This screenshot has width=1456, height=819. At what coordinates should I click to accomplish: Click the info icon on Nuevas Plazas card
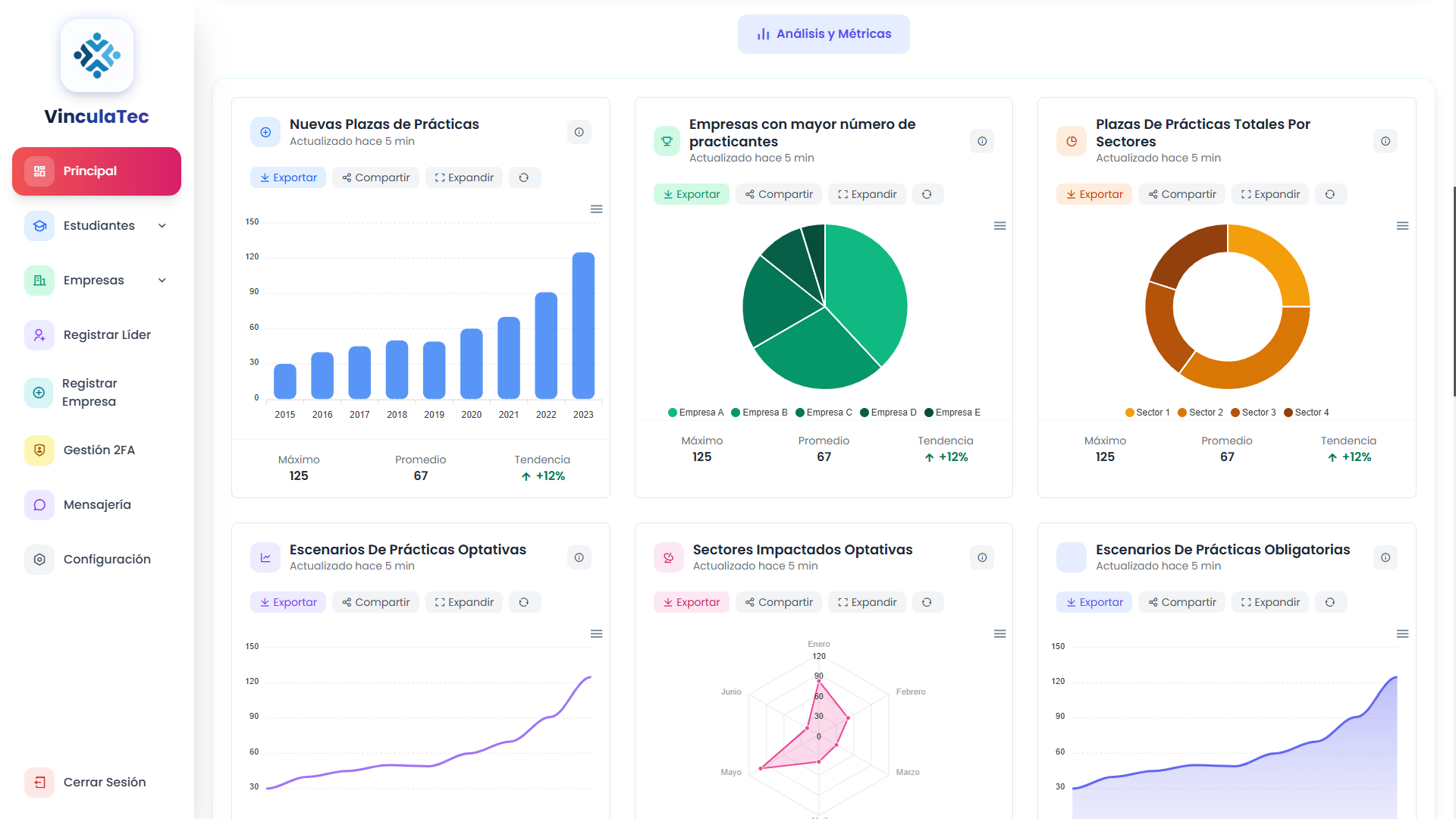pos(579,132)
